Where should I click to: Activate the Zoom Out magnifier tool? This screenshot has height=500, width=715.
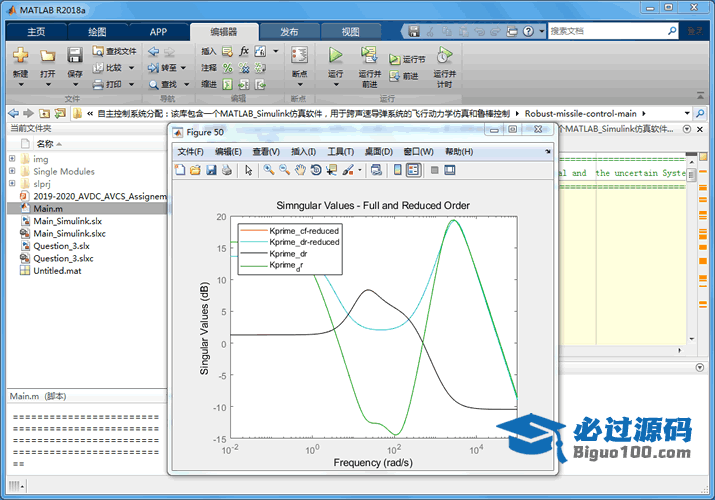pyautogui.click(x=285, y=170)
